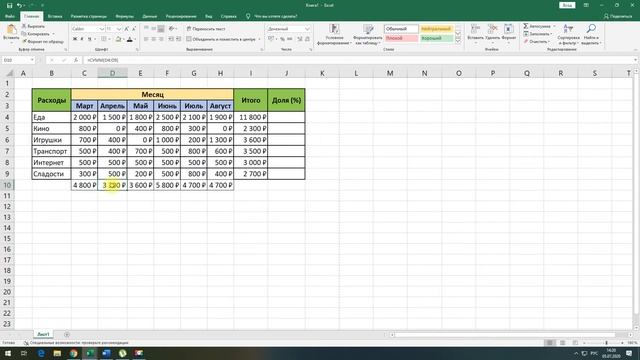Open the Copy dropdown arrow
640x360 pixels.
pyautogui.click(x=53, y=33)
